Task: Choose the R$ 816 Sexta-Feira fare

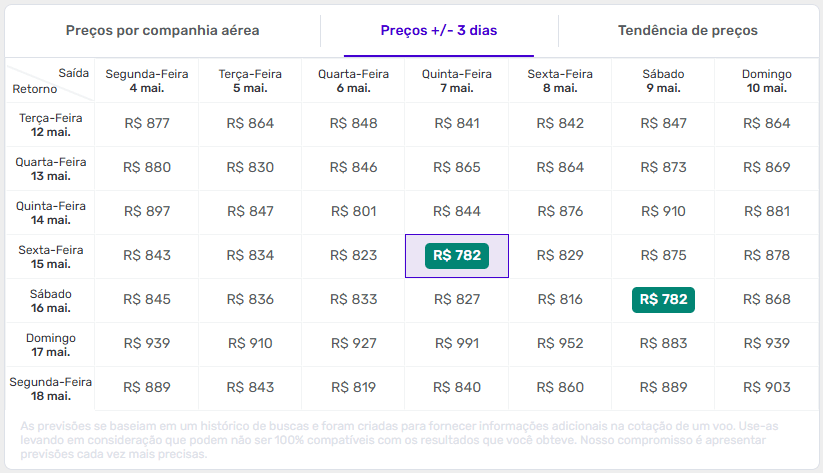Action: pyautogui.click(x=560, y=300)
